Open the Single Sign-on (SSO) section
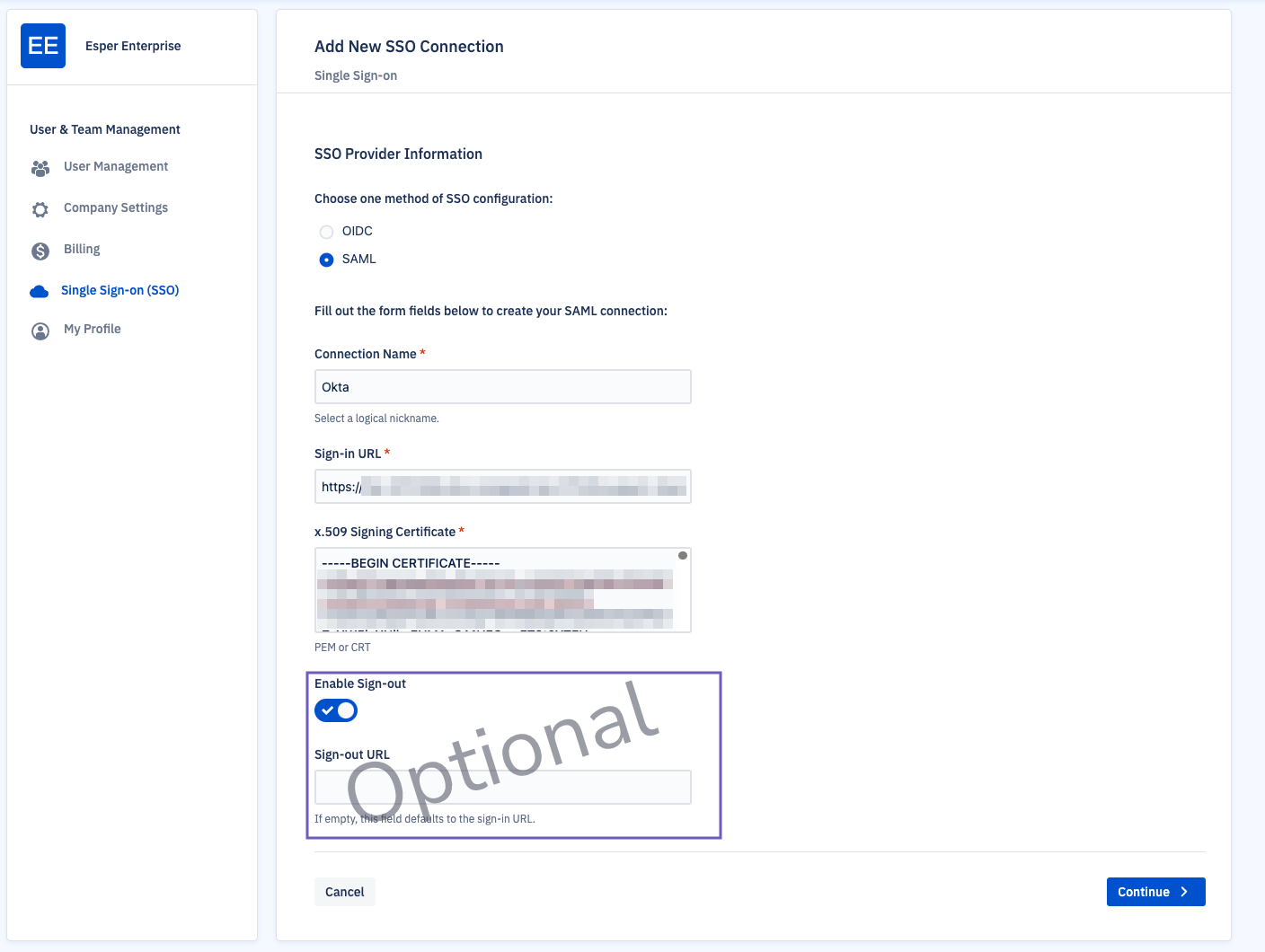The width and height of the screenshot is (1265, 952). tap(119, 290)
